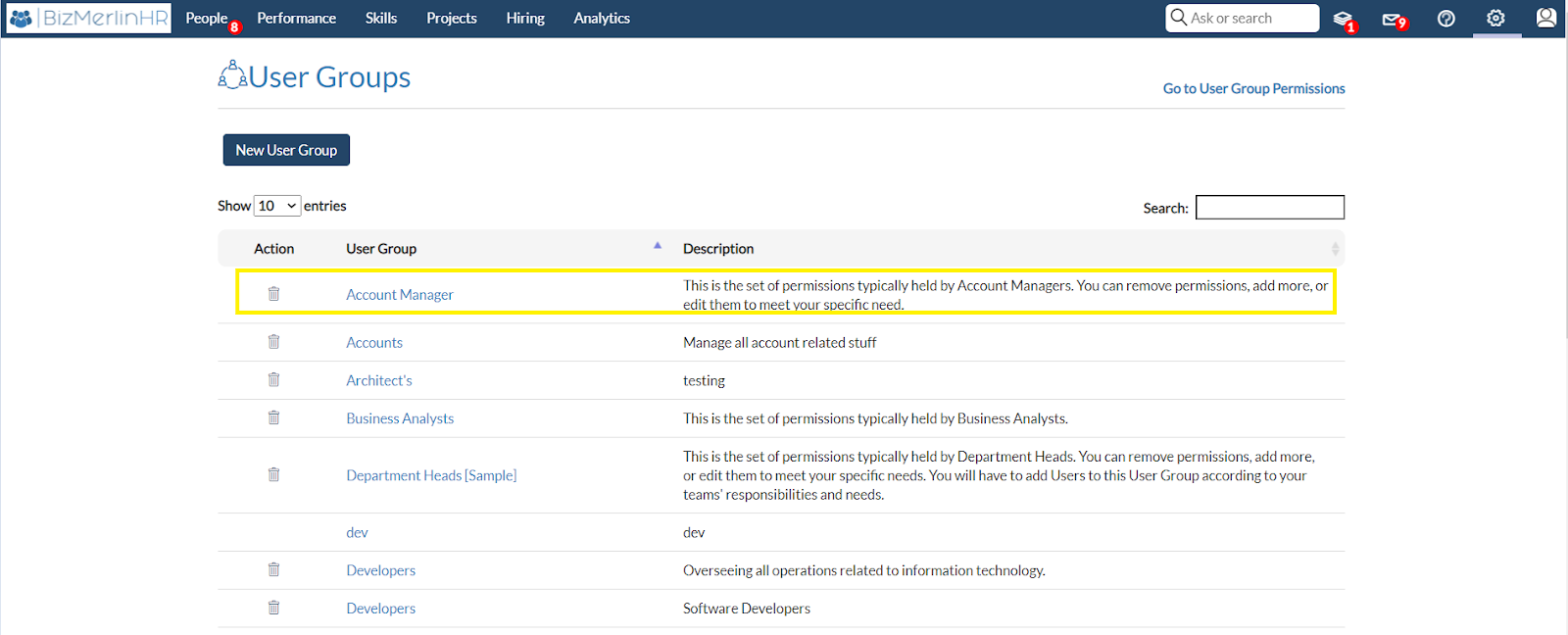Sort the Description column
Viewport: 1568px width, 635px height.
point(1335,249)
